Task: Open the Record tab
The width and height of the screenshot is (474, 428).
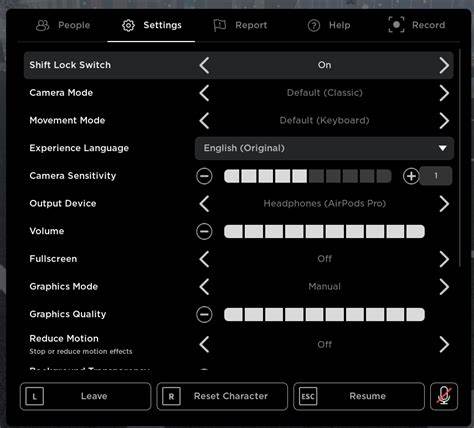Action: coord(417,25)
